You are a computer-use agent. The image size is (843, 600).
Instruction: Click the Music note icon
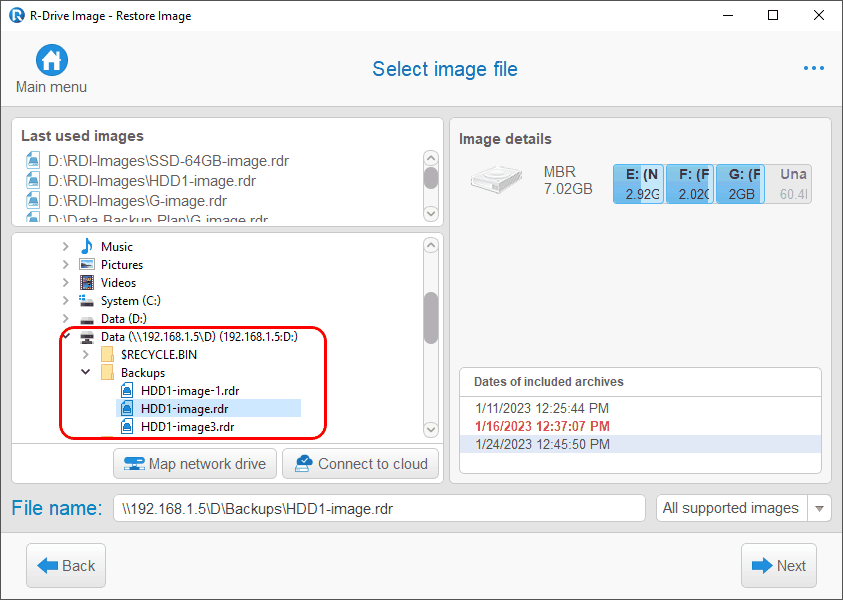click(87, 246)
